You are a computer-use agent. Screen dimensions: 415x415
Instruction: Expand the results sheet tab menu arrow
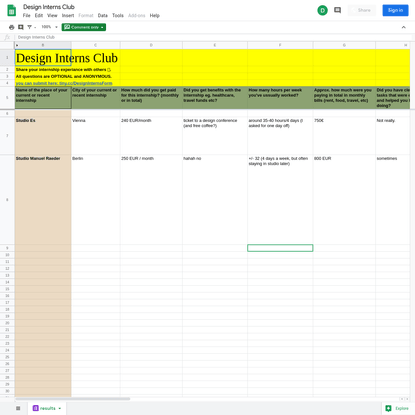tap(60, 408)
